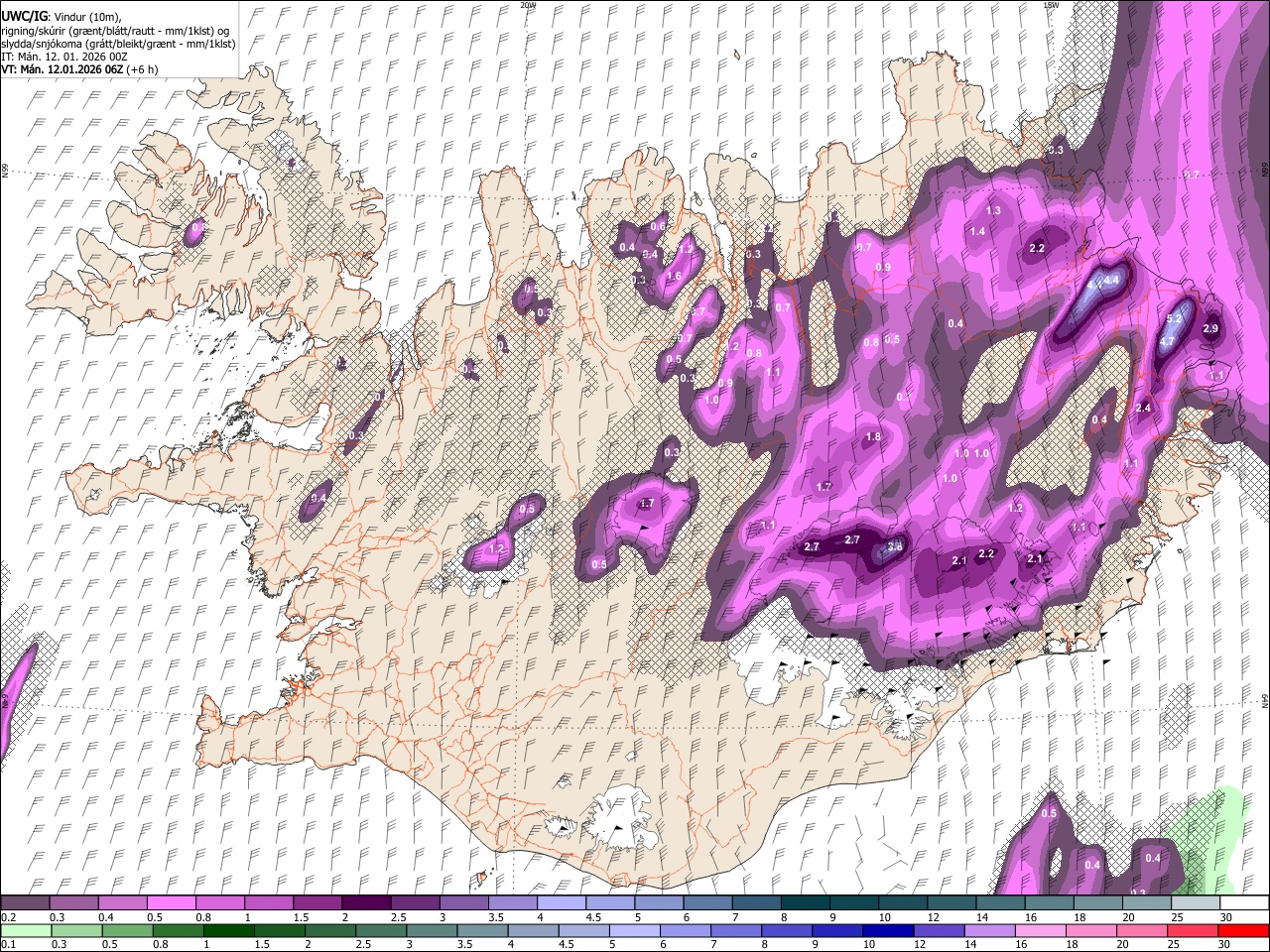Select the white snow swatch above the 30 label
The image size is (1270, 952).
1244,902
